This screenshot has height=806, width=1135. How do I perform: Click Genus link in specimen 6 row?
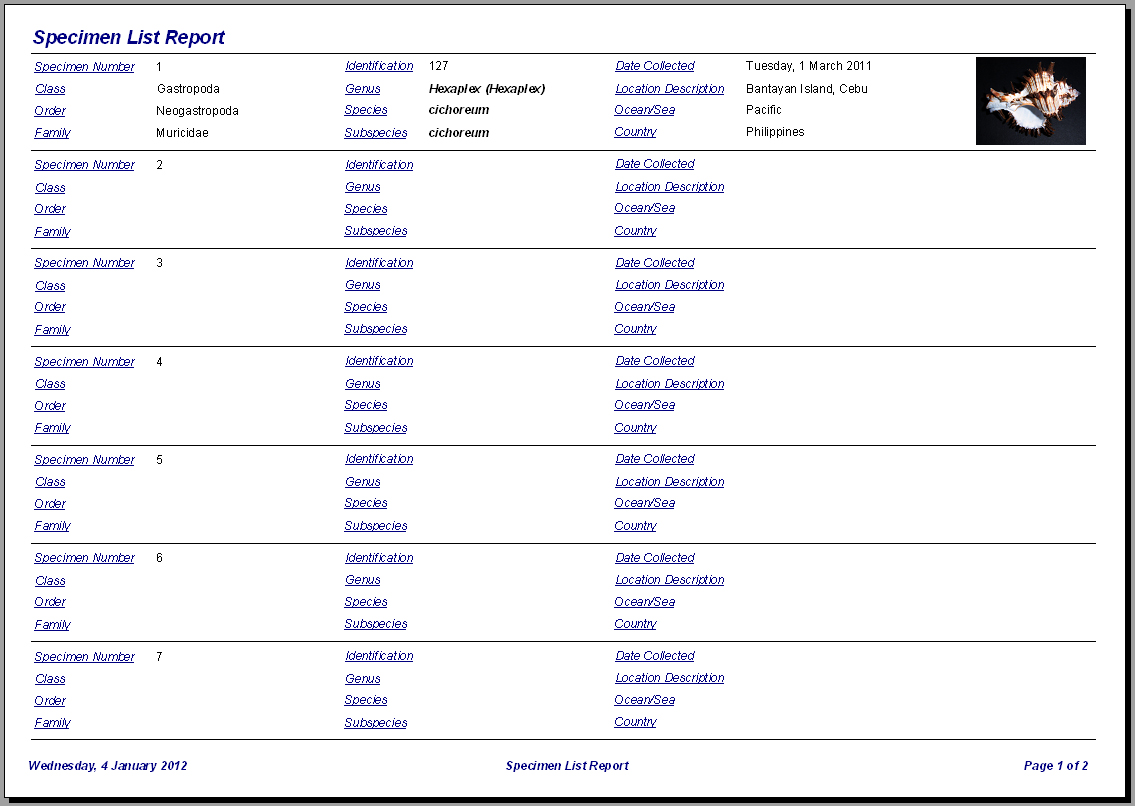click(363, 580)
